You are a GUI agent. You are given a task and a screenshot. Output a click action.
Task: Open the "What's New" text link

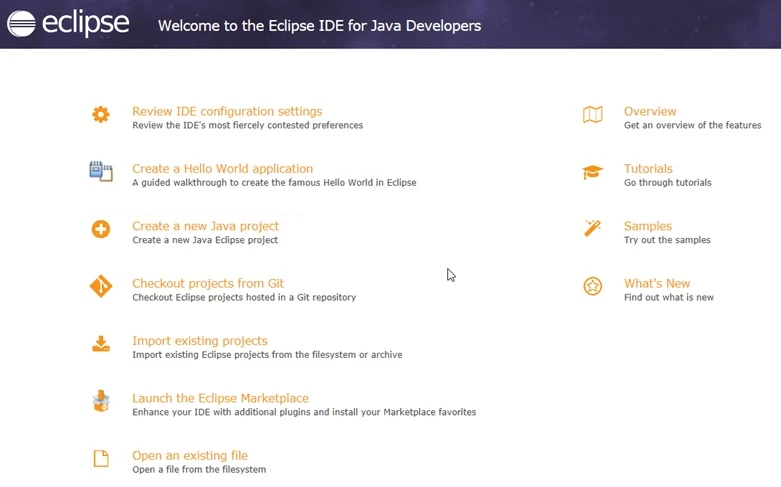pos(657,284)
